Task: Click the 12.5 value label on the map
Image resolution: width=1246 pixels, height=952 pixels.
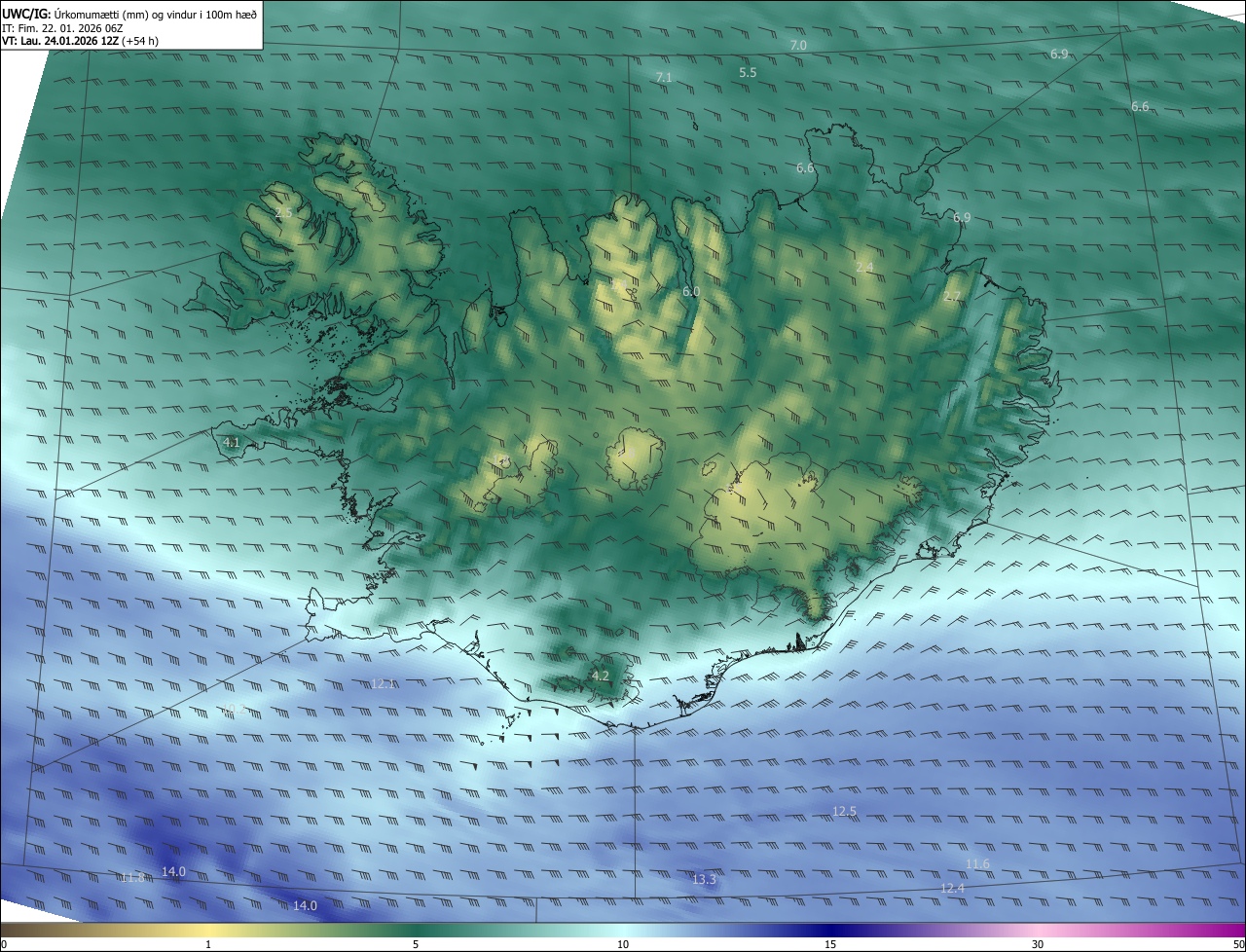Action: (x=845, y=812)
